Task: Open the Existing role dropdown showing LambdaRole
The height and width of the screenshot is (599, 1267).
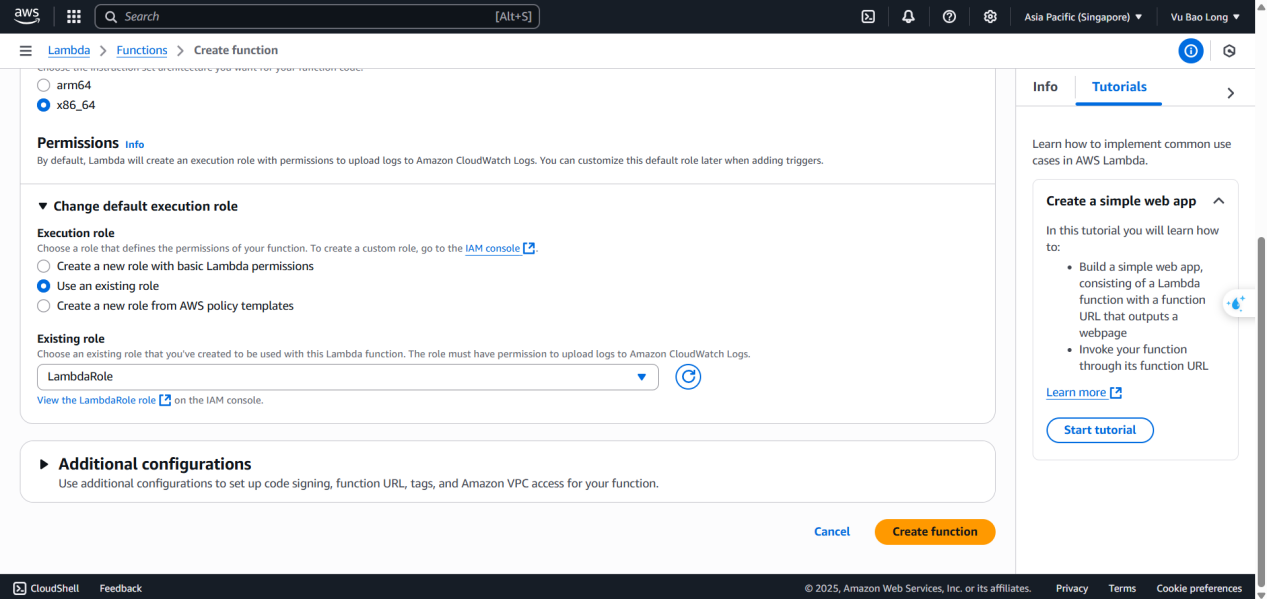Action: [x=348, y=377]
